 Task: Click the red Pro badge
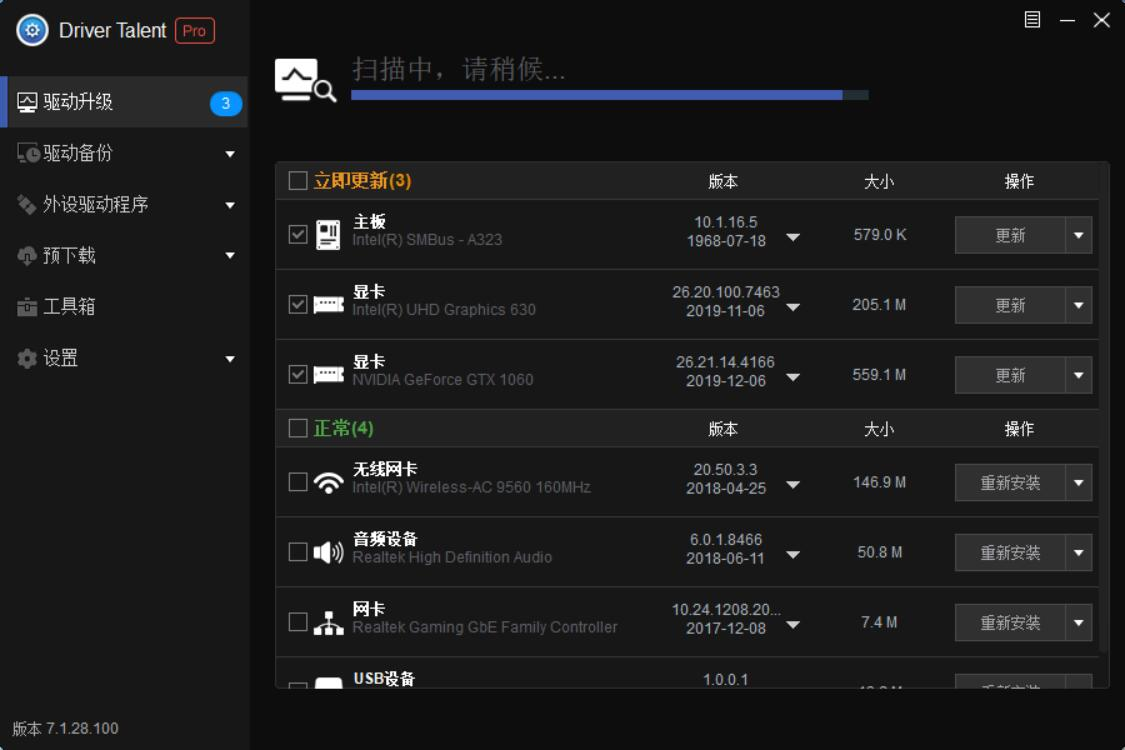194,31
